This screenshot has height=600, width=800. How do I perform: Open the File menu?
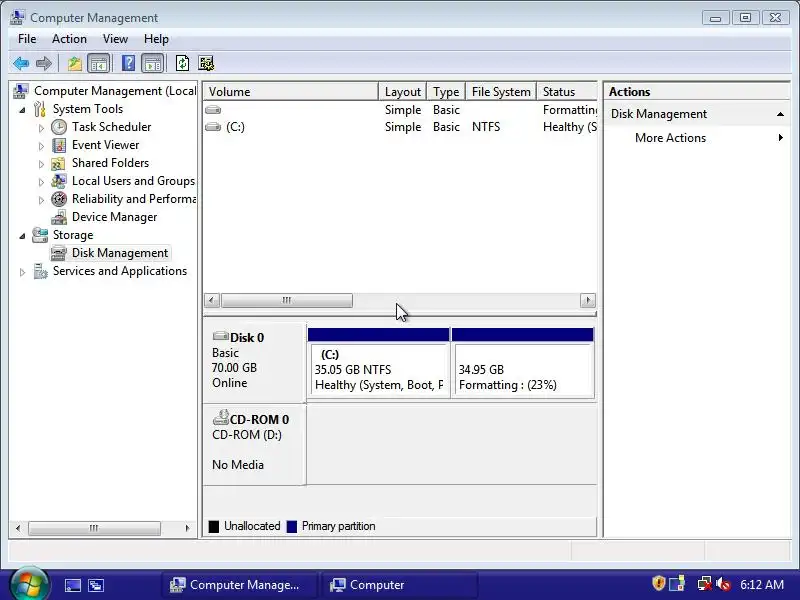coord(27,39)
